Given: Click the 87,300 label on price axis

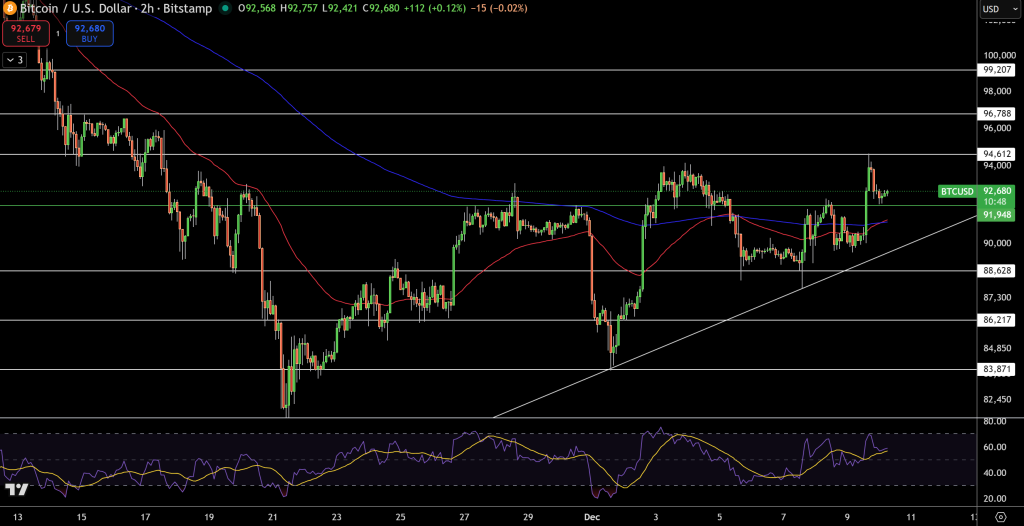Looking at the screenshot, I should click(x=997, y=298).
